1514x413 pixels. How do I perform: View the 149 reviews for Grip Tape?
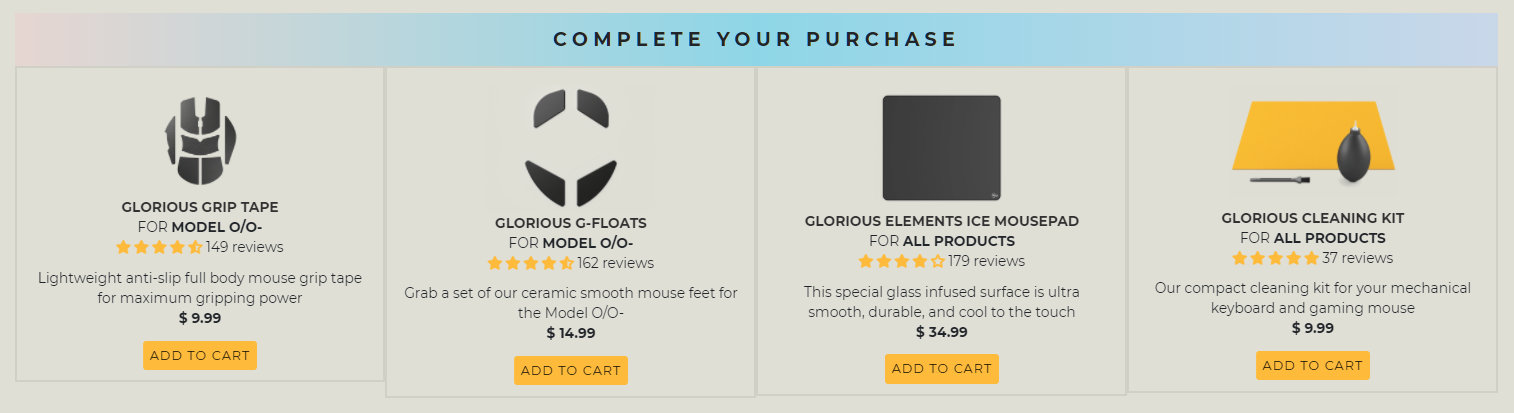click(245, 247)
